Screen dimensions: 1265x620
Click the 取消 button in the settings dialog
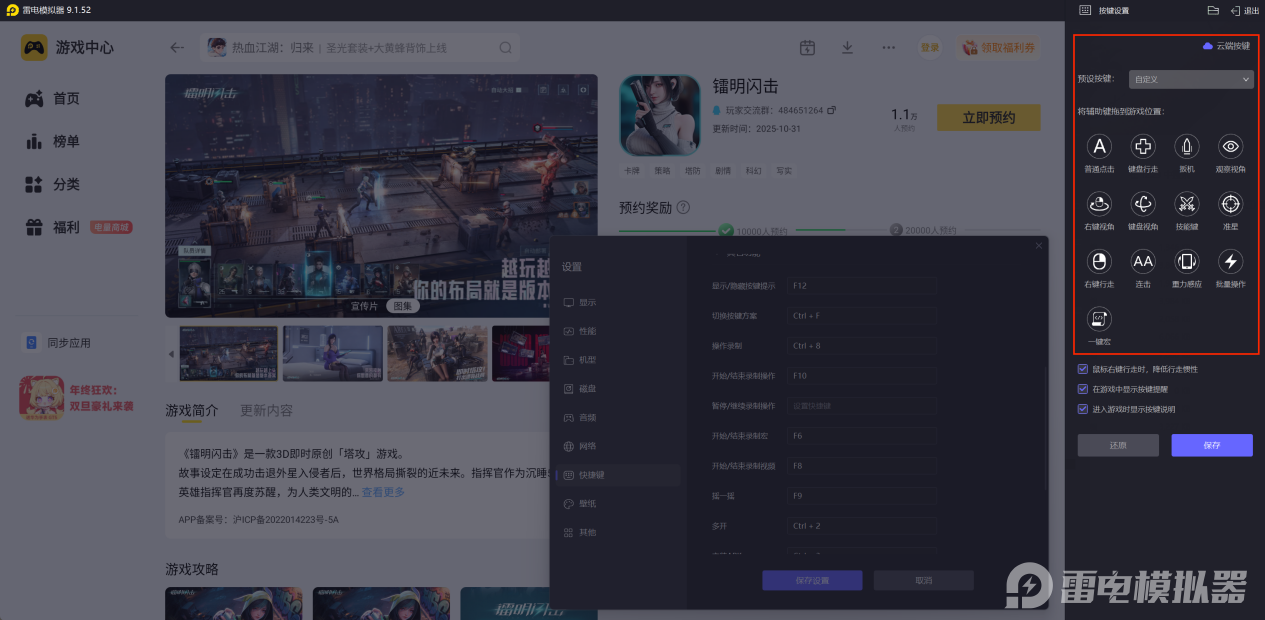[x=924, y=580]
